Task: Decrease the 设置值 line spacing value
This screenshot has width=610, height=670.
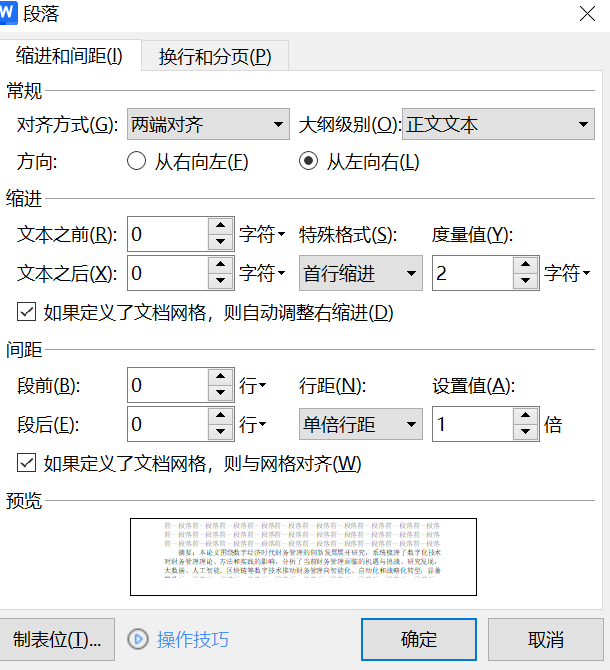Action: (x=525, y=432)
